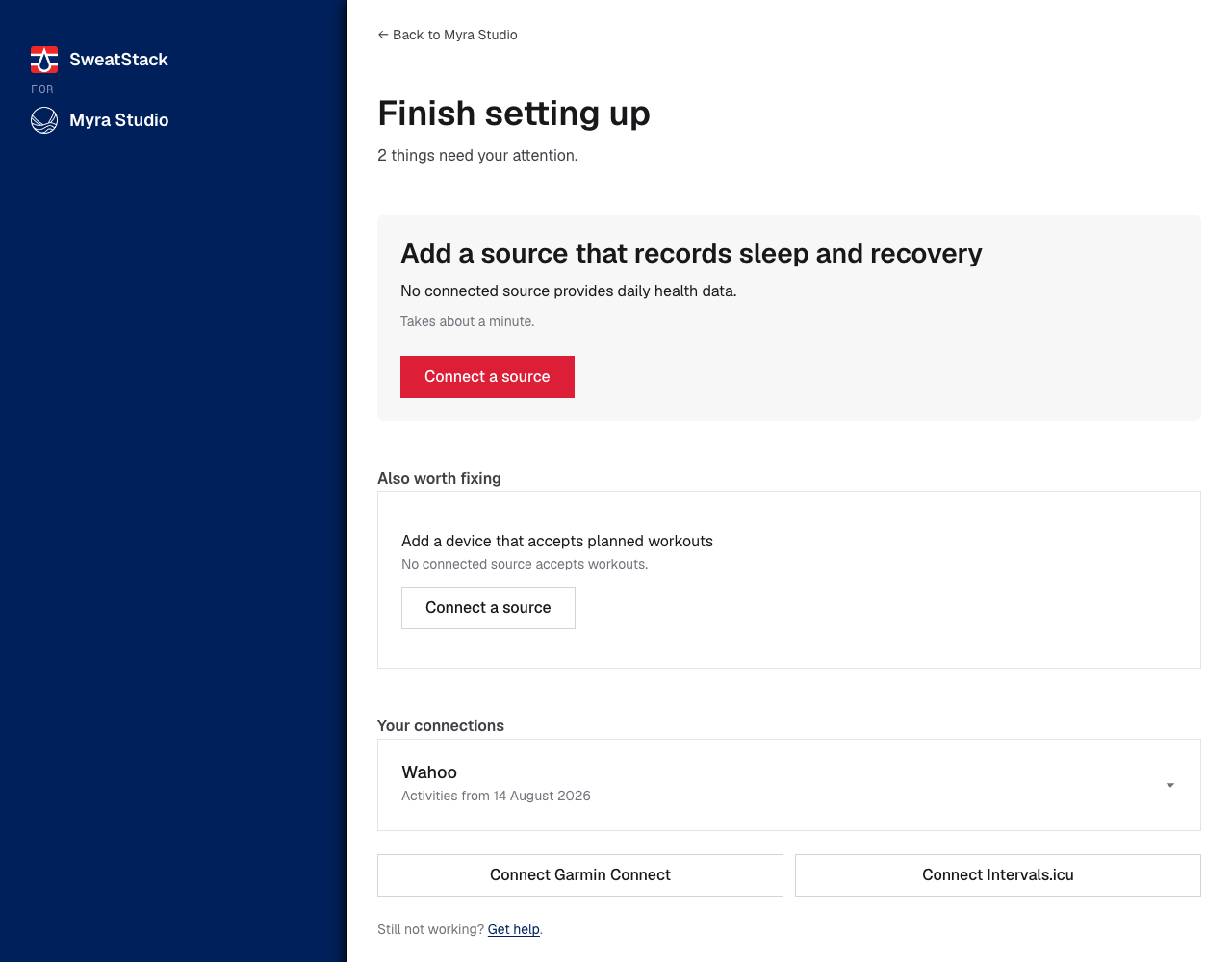This screenshot has width=1232, height=962.
Task: Click the "Your connections" section label
Action: pyautogui.click(x=441, y=726)
